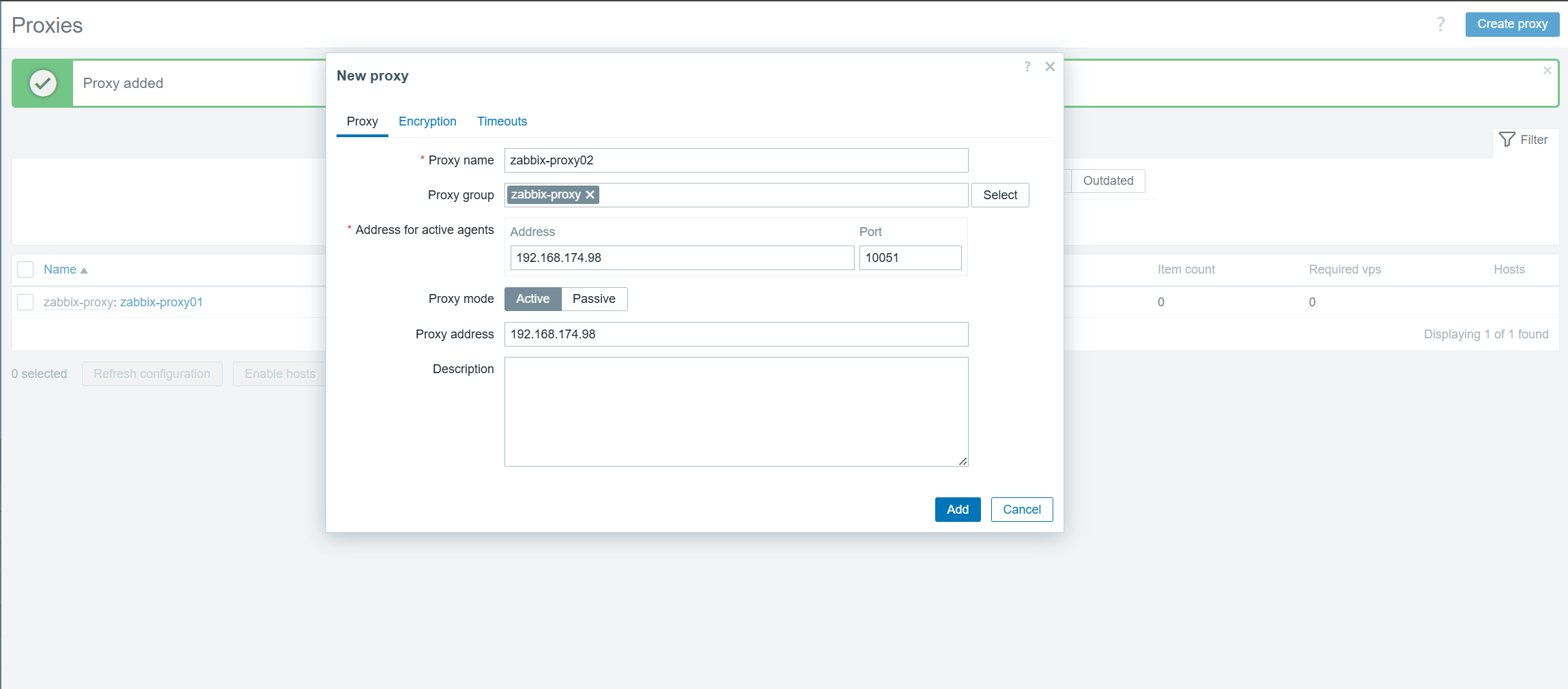The height and width of the screenshot is (689, 1568).
Task: Click the Refresh configuration button
Action: point(152,374)
